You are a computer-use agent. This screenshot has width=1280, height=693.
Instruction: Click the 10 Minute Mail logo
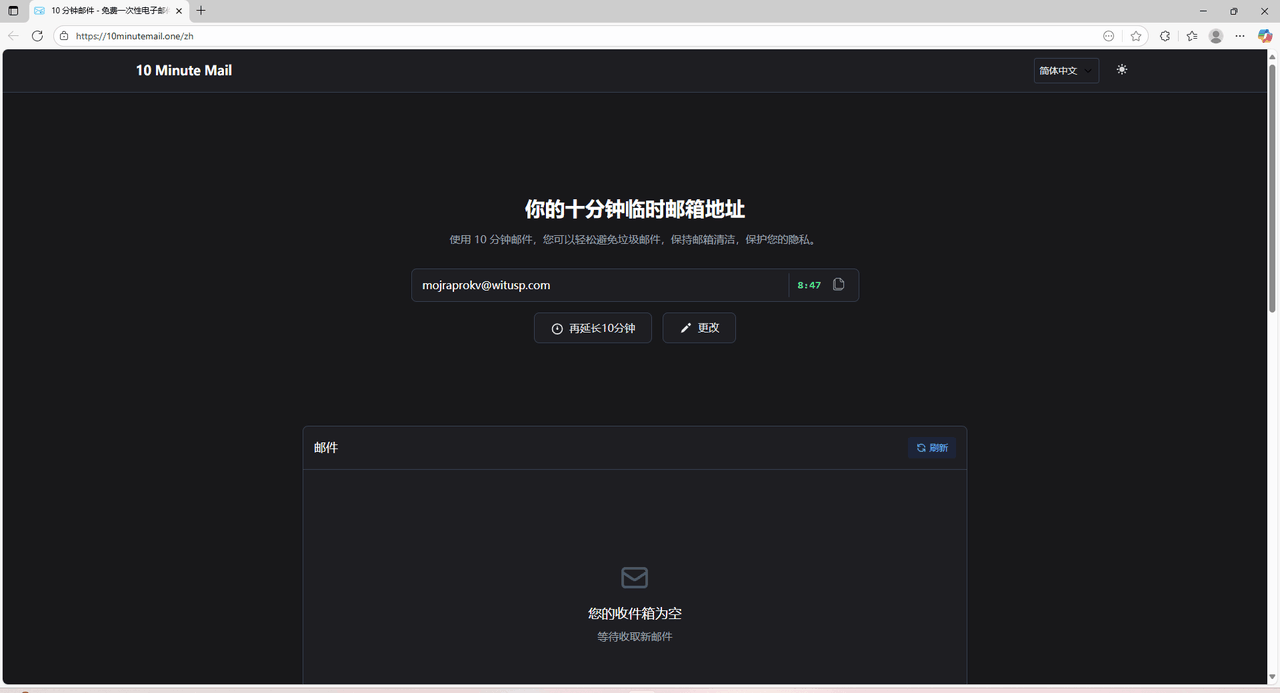pyautogui.click(x=184, y=70)
